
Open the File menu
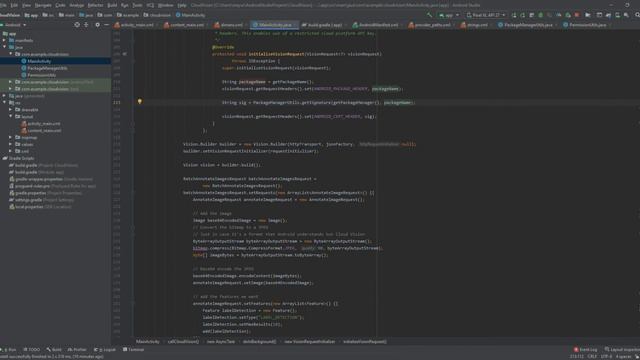3,5
